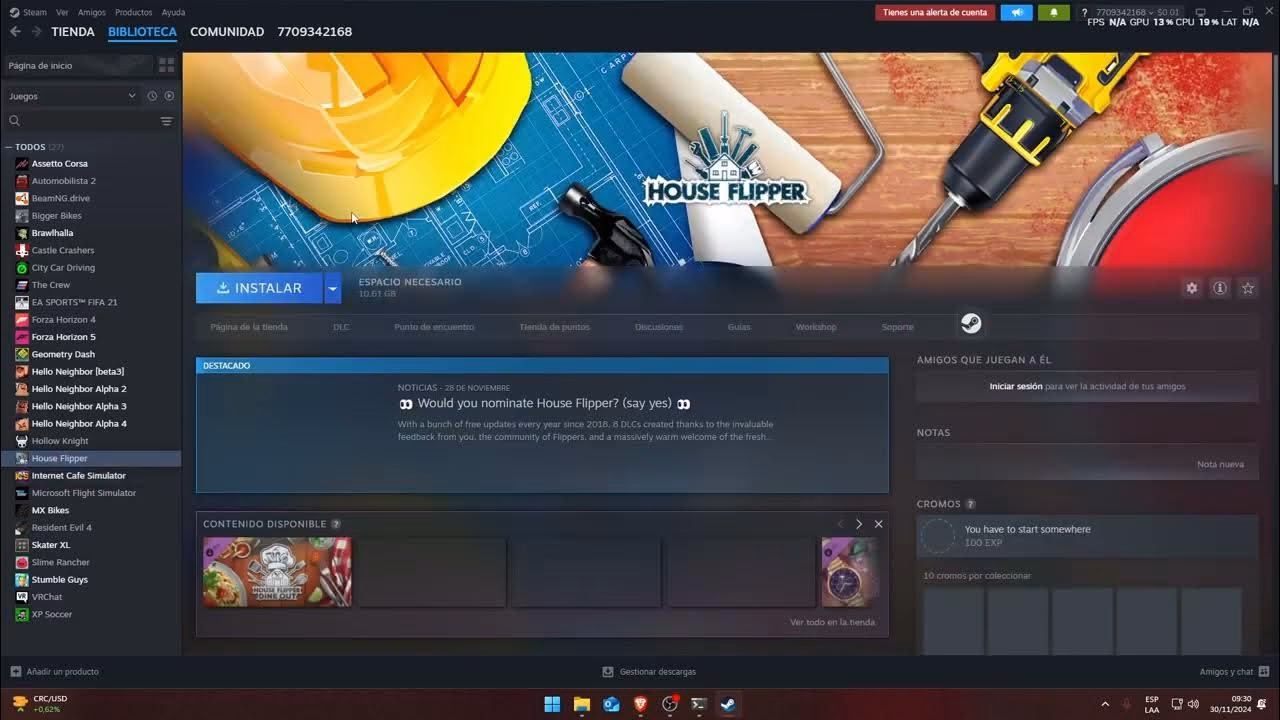Screen dimensions: 1280x720
Task: Switch to the COMUNIDAD tab
Action: 227,32
